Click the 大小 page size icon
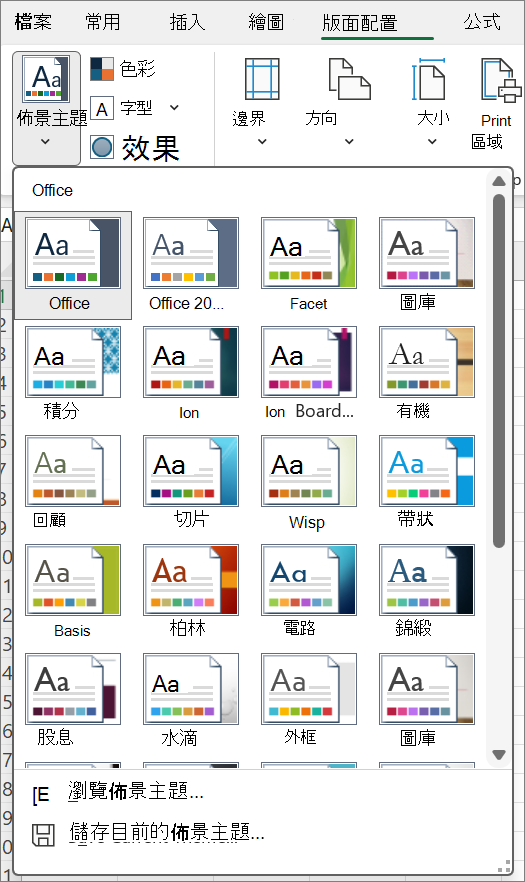This screenshot has width=525, height=882. [x=429, y=79]
